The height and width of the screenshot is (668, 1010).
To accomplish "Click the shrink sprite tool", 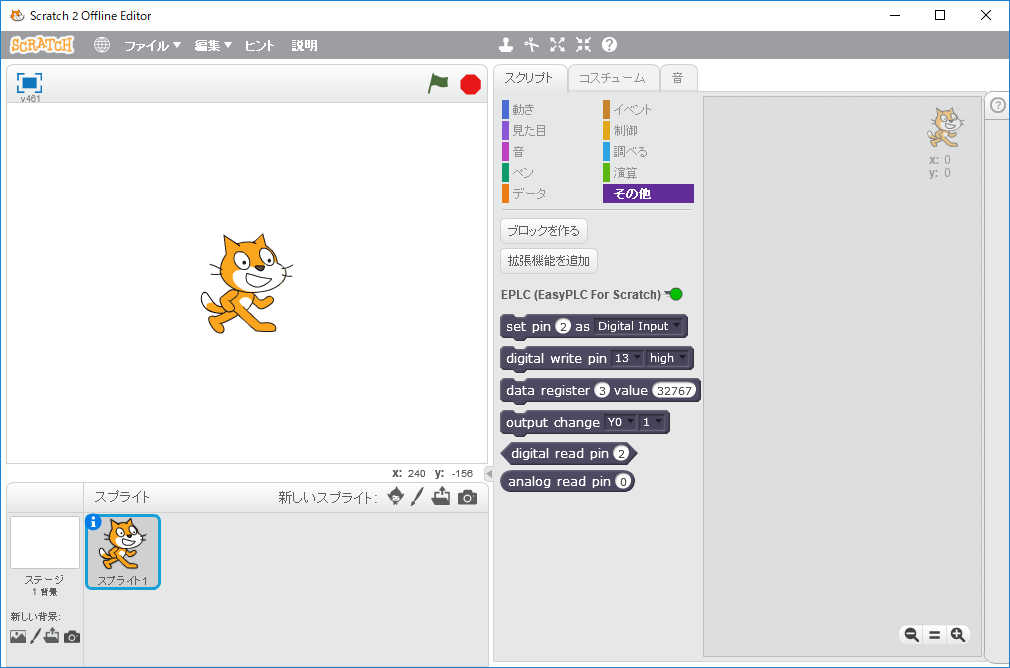I will (x=583, y=45).
